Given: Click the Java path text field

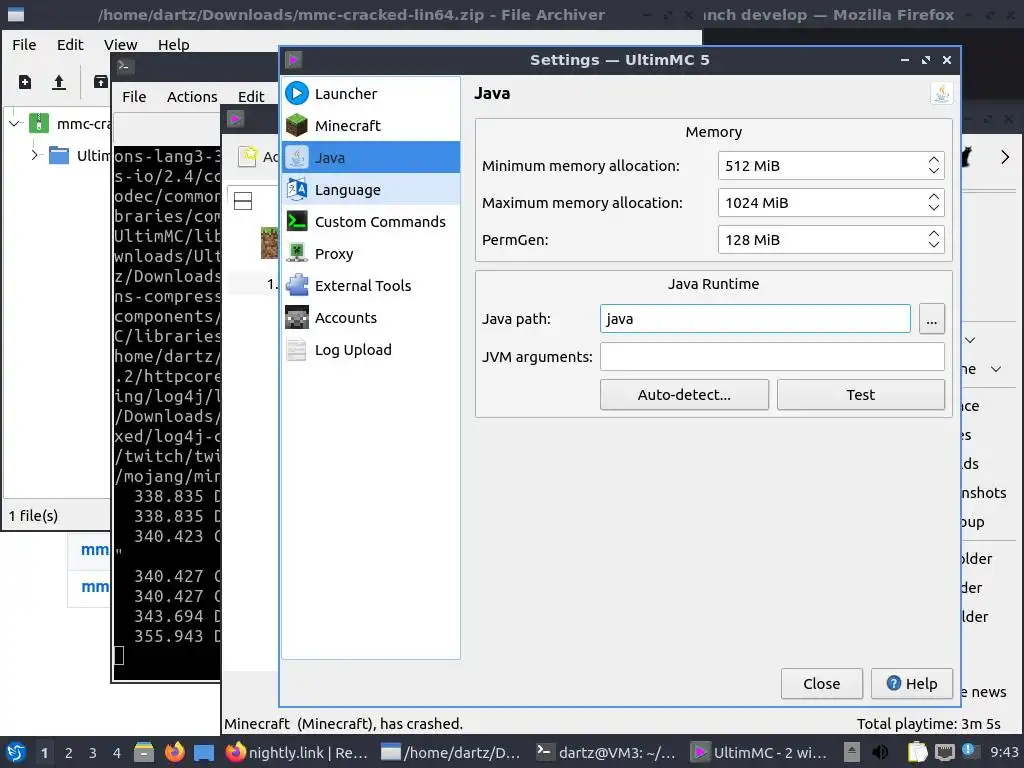Looking at the screenshot, I should (x=755, y=319).
